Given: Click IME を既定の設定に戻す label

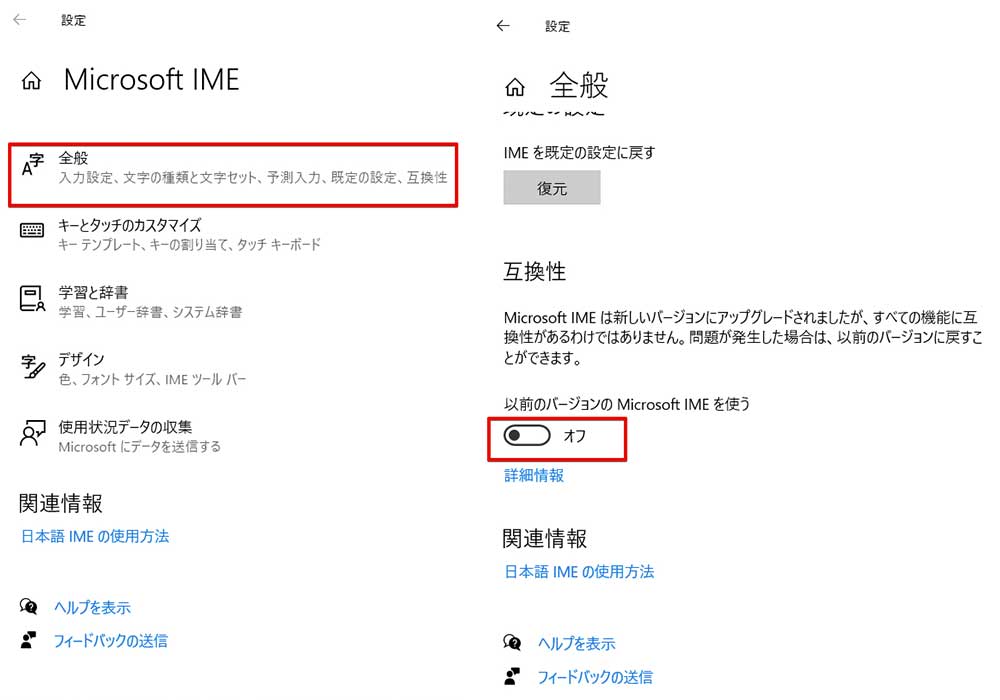Looking at the screenshot, I should tap(579, 152).
